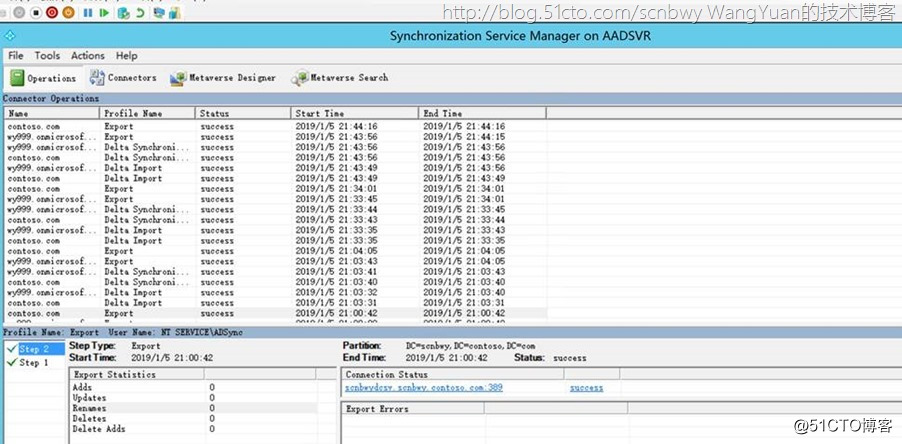Click the Checkpoint icon in the VM toolbar
This screenshot has width=902, height=444.
pos(123,13)
